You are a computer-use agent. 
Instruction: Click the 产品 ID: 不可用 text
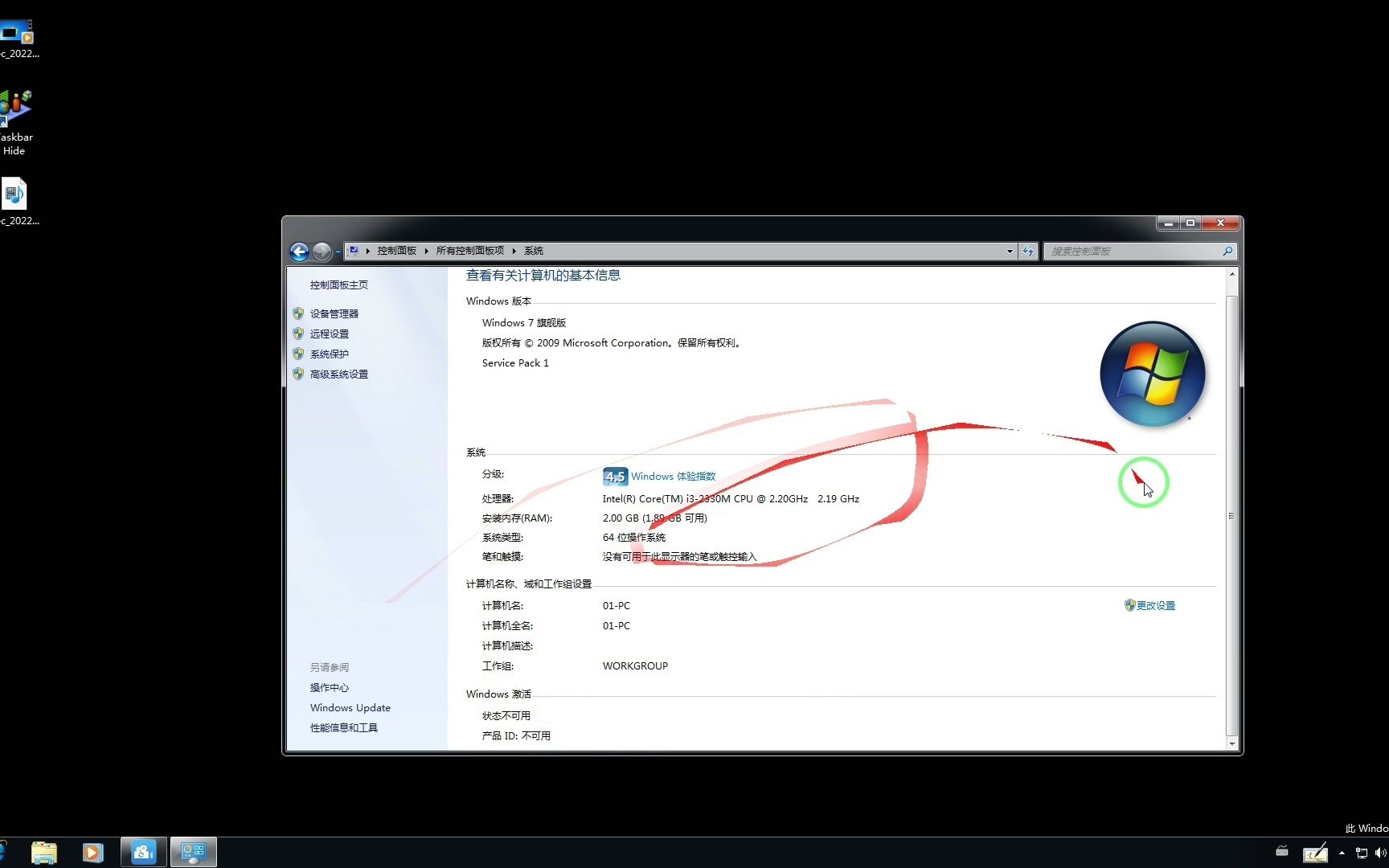coord(516,735)
